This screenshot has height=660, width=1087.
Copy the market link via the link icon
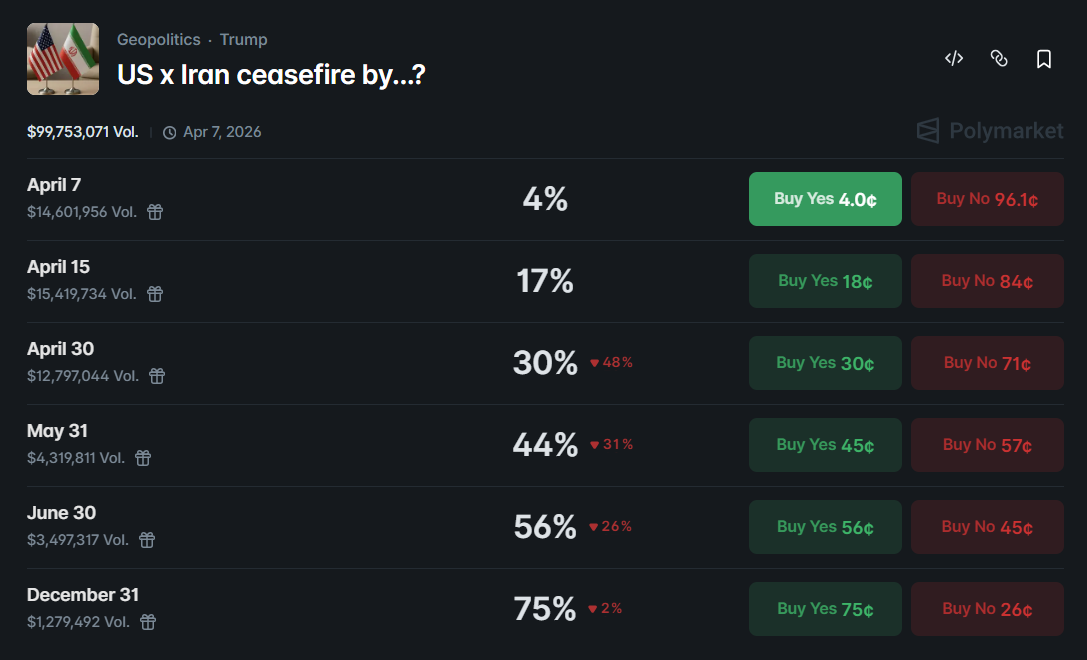coord(999,58)
